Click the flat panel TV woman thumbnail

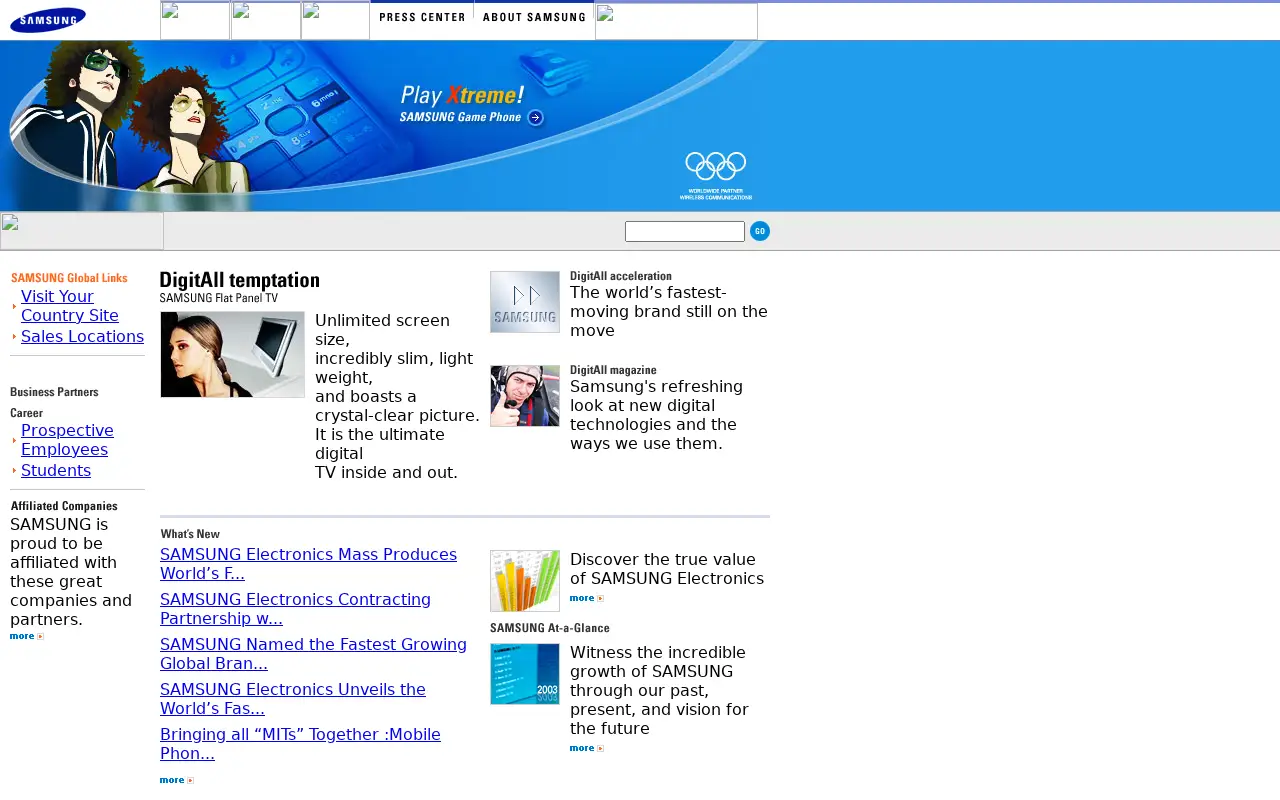[x=232, y=354]
